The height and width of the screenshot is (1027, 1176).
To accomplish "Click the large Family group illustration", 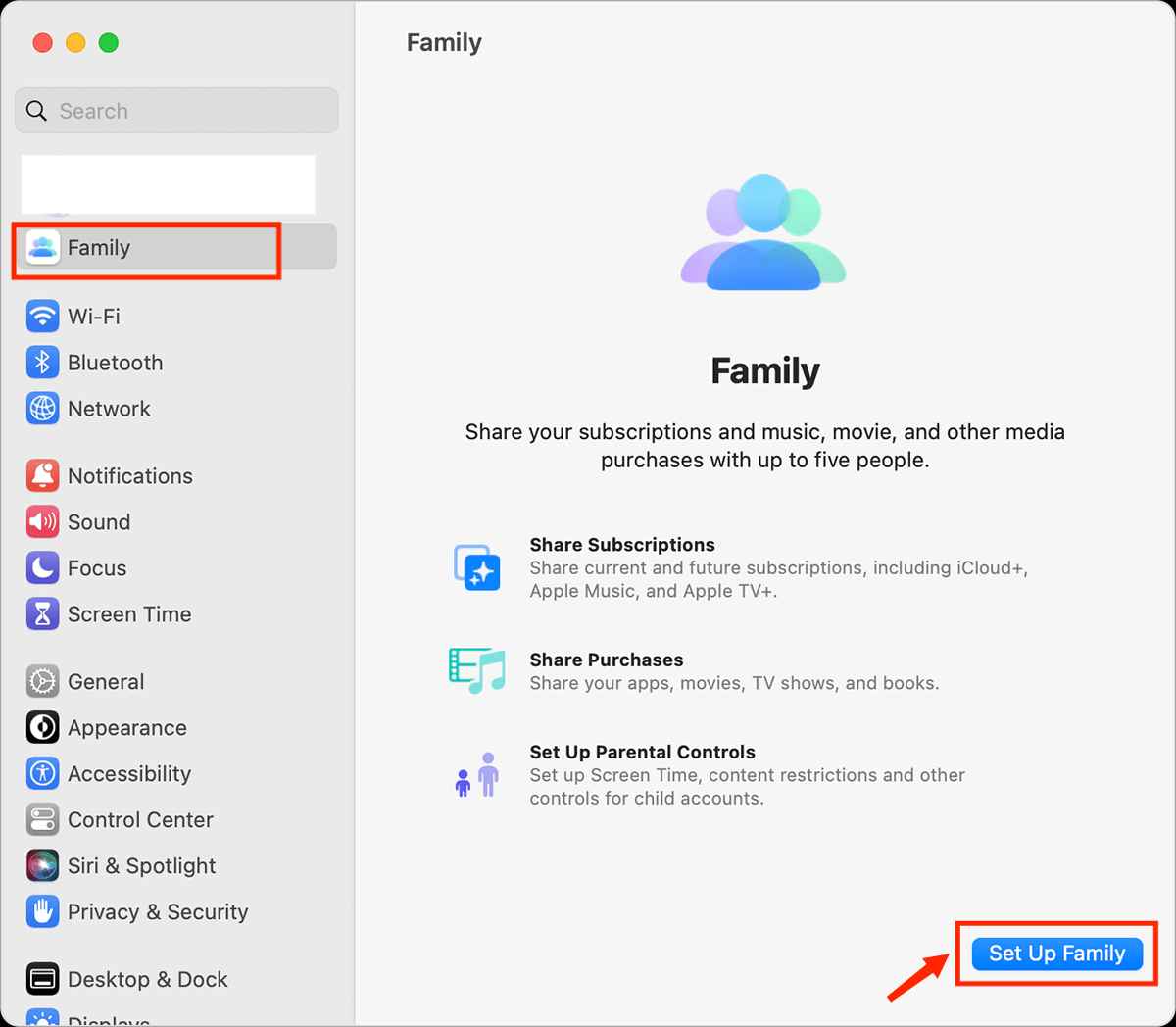I will (x=763, y=233).
